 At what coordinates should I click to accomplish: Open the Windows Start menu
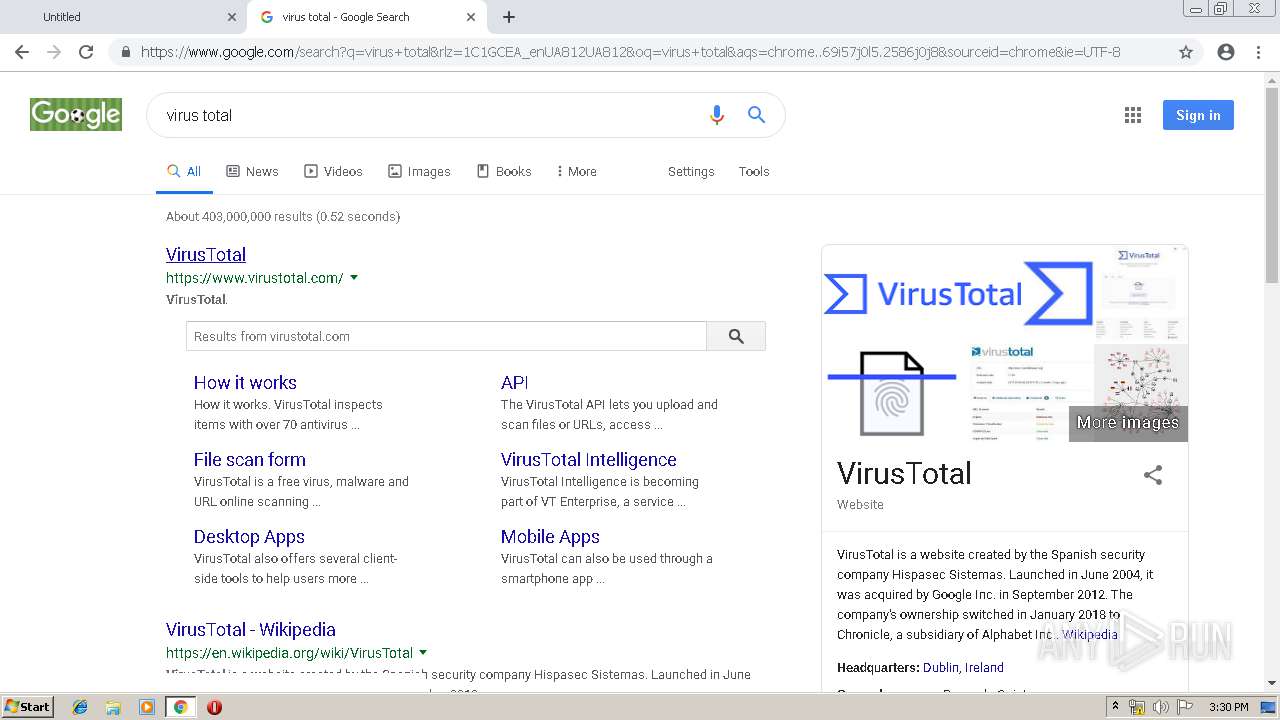(28, 707)
